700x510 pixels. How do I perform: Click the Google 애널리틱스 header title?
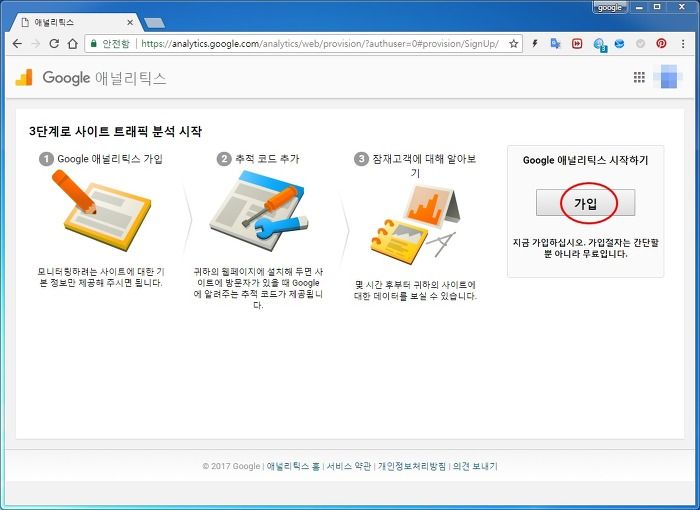[x=104, y=78]
